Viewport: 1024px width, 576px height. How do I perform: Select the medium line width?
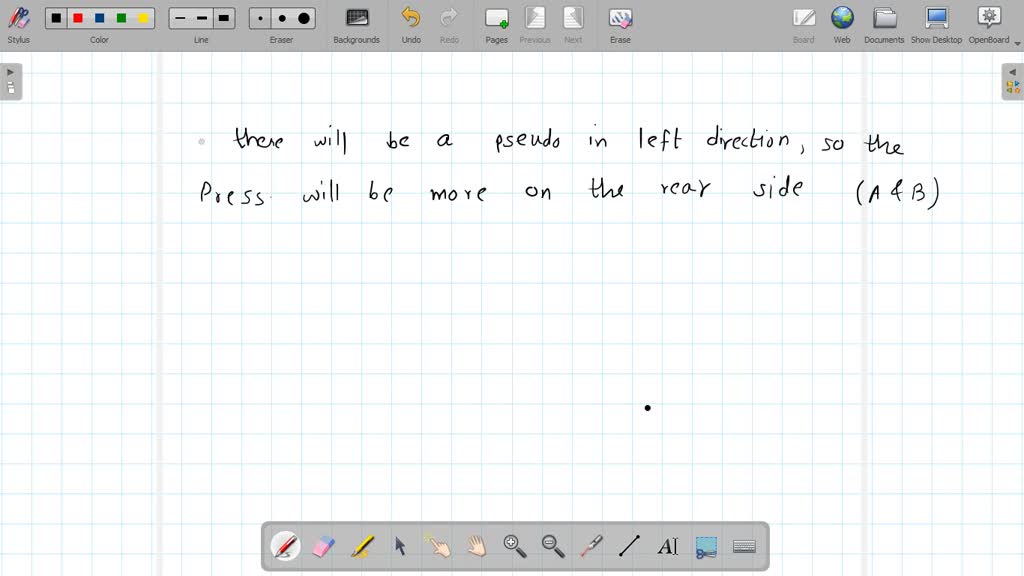202,18
